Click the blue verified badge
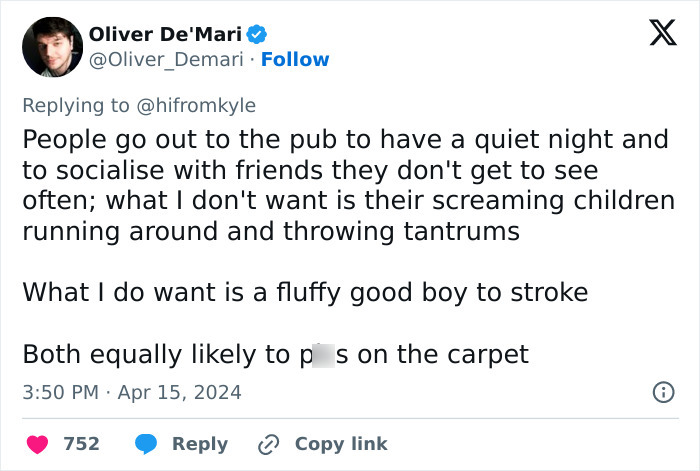This screenshot has width=700, height=471. [x=258, y=34]
